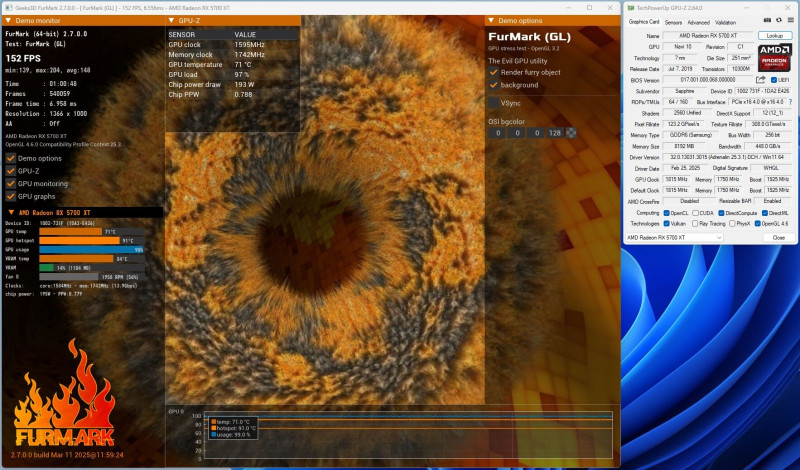
Task: Click the Memory clock 1742MHz value
Action: (x=249, y=55)
